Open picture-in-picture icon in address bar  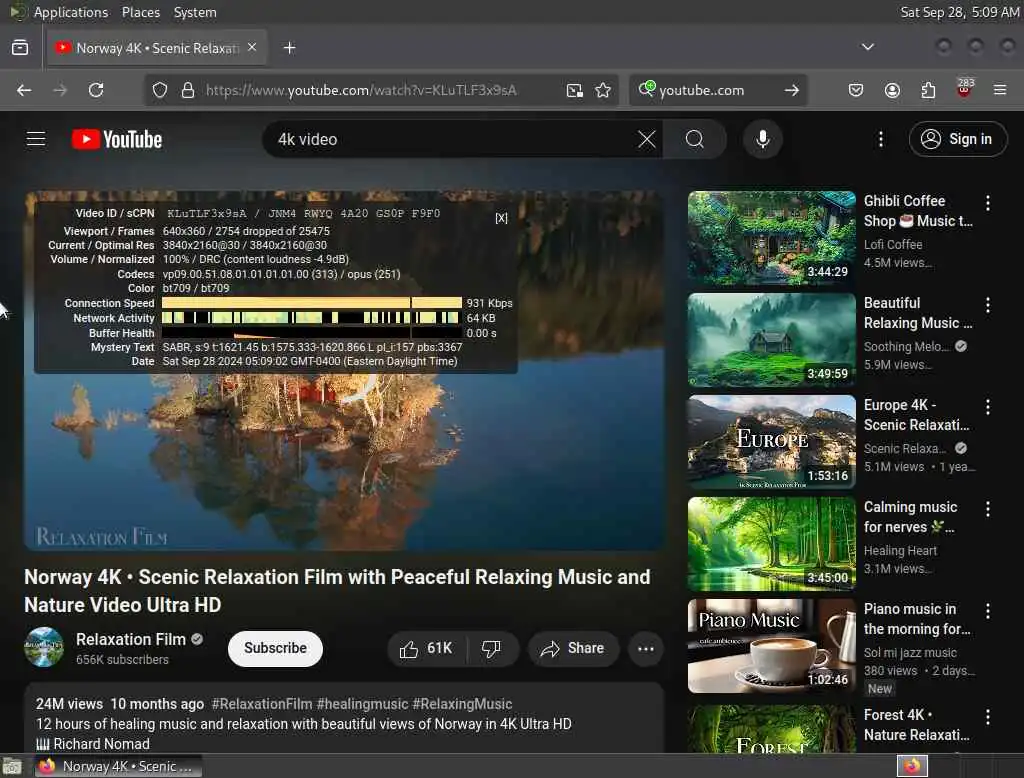[575, 90]
